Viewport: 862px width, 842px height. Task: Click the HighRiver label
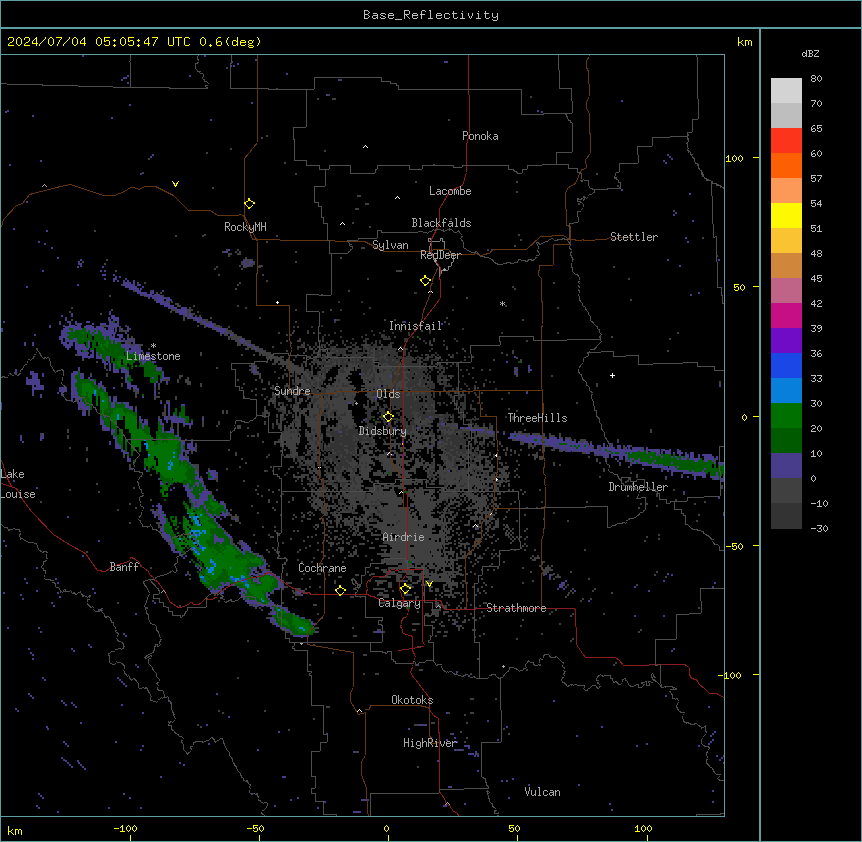coord(430,743)
